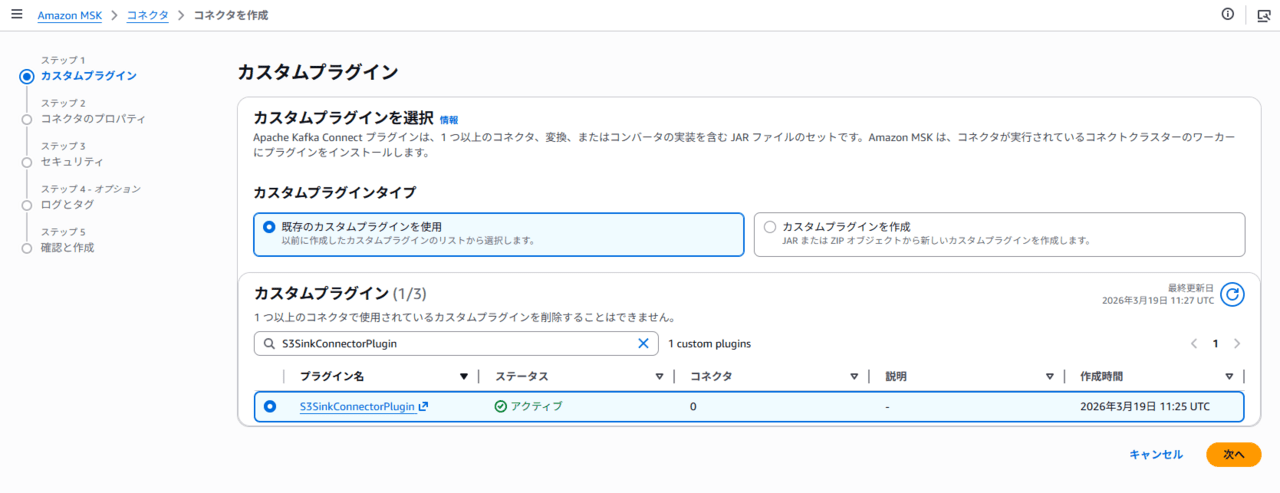Click the 次へ button
1280x493 pixels.
[x=1233, y=454]
